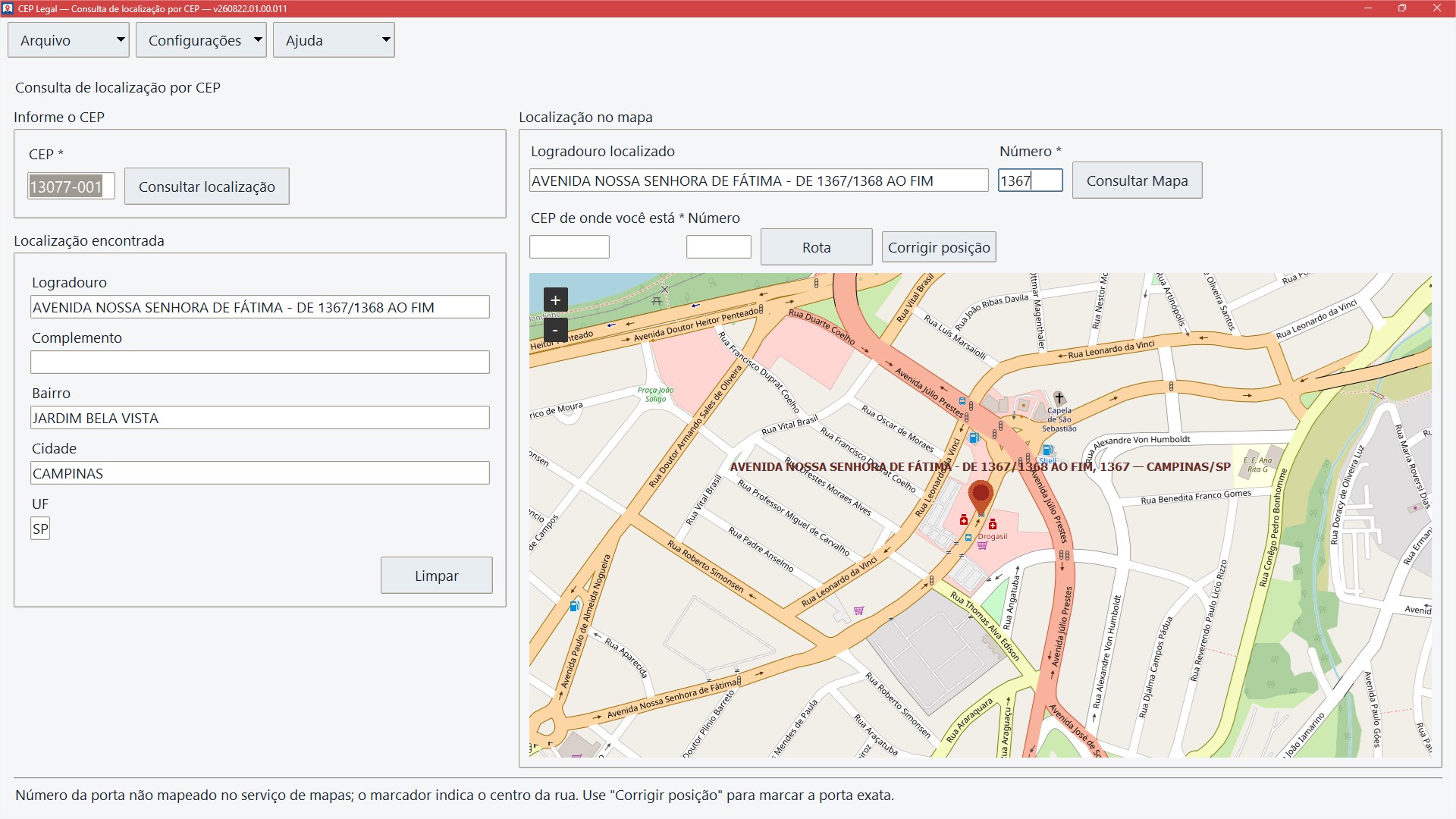Click the Drogasil label on the map
The height and width of the screenshot is (819, 1456).
(x=993, y=536)
